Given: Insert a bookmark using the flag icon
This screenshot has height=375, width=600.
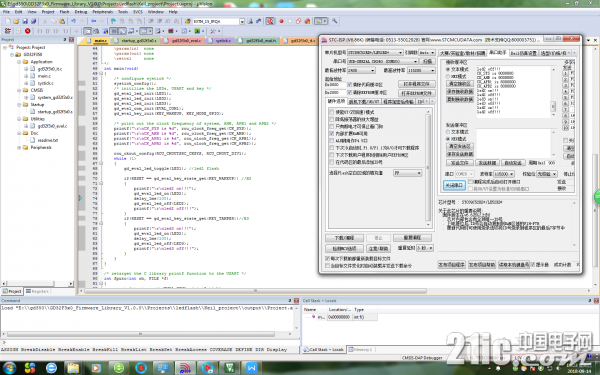Looking at the screenshot, I should (x=113, y=21).
